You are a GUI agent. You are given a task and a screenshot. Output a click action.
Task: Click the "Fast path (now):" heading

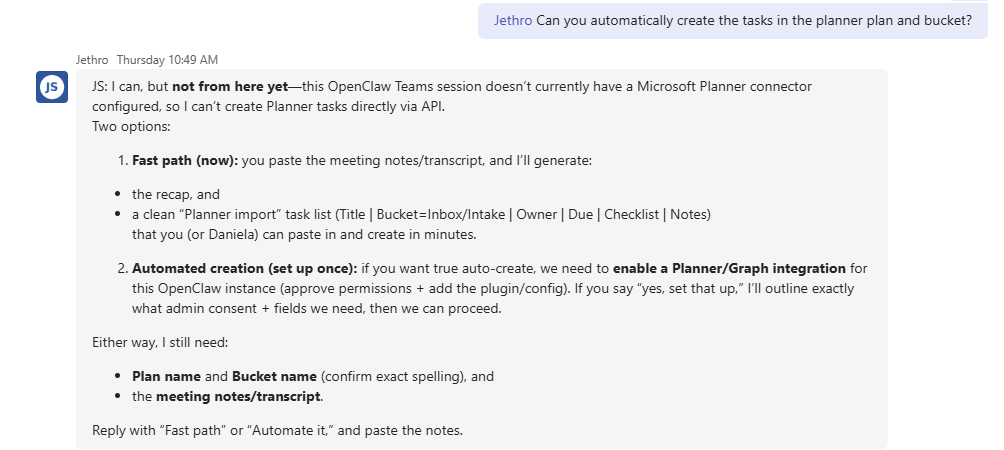pyautogui.click(x=185, y=161)
